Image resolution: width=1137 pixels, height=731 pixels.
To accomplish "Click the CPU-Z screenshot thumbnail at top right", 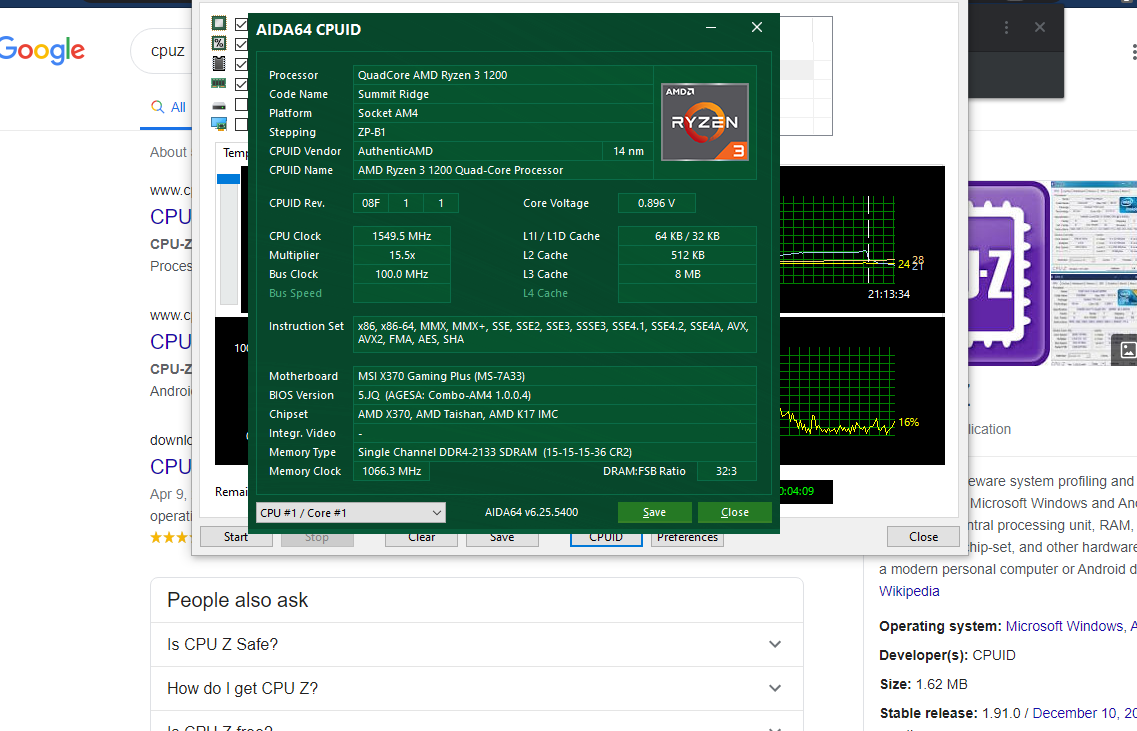I will pos(1093,226).
